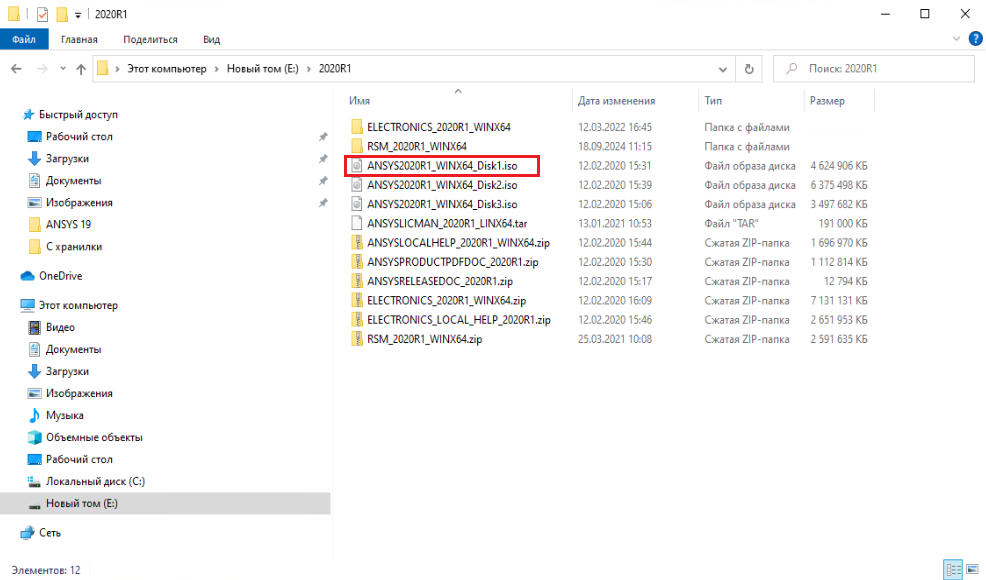
Task: Select ANSYSLOCALHELP_2020R1_WINX64.zip archive icon
Action: (357, 243)
